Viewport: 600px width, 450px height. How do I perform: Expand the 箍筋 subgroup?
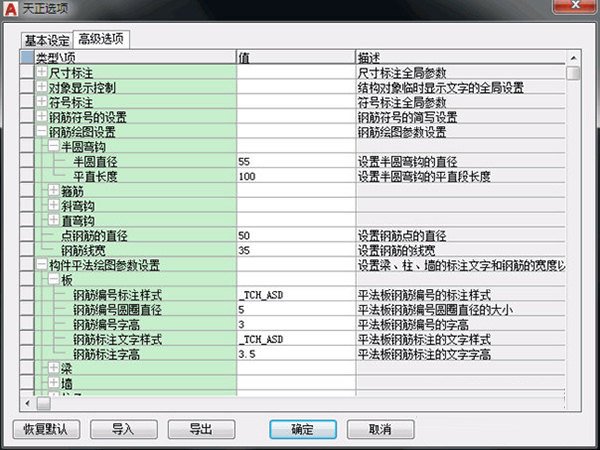[x=53, y=190]
